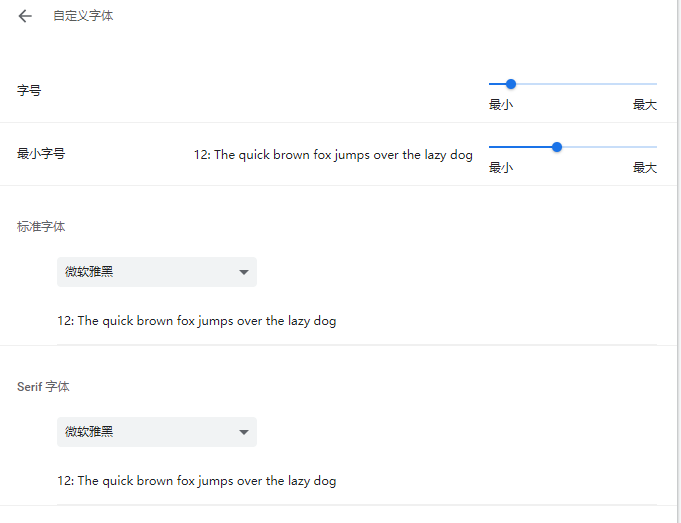Click the Serif 字体 section heading
681x523 pixels.
click(43, 387)
